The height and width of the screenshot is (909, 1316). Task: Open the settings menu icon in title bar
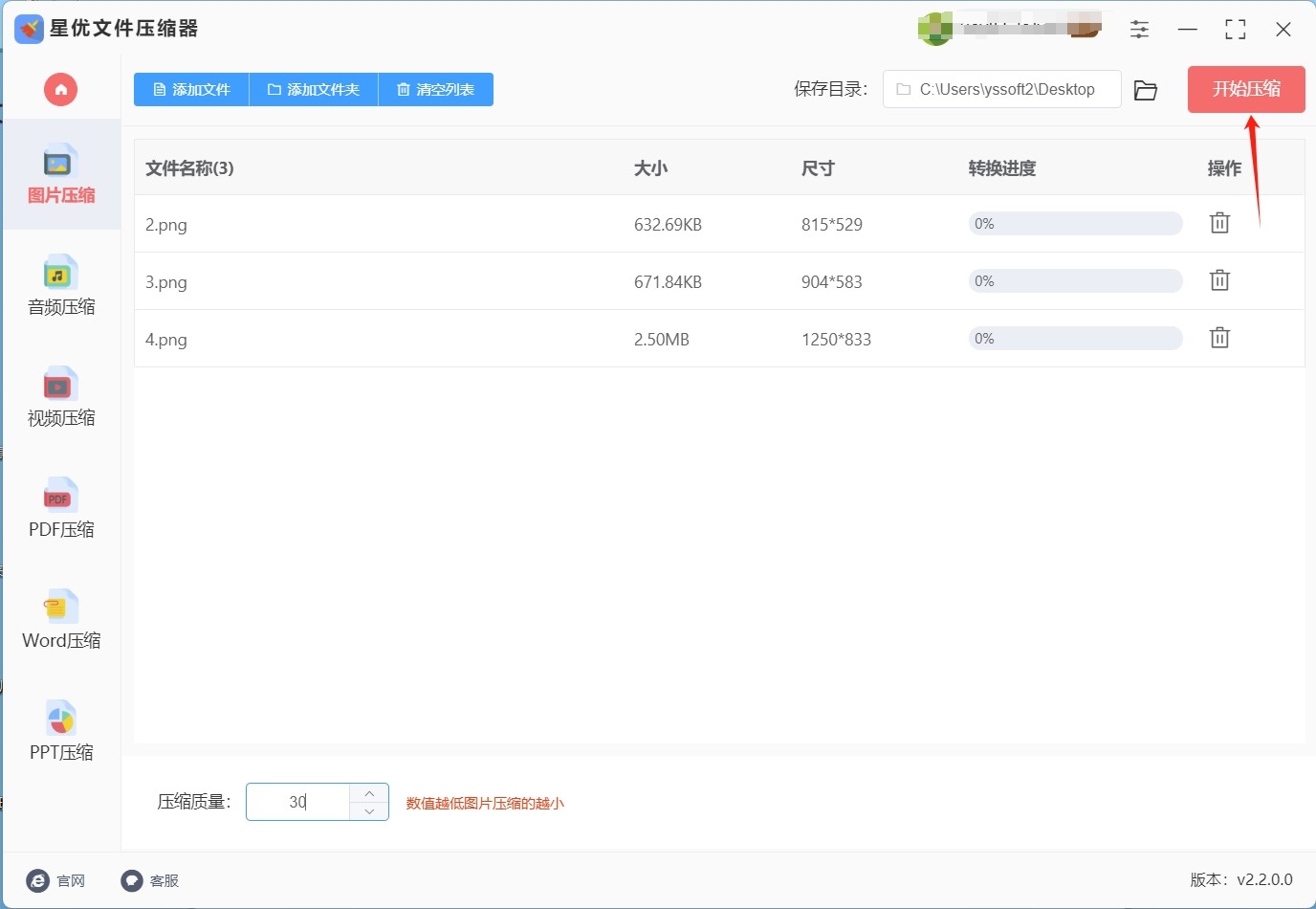1139,30
